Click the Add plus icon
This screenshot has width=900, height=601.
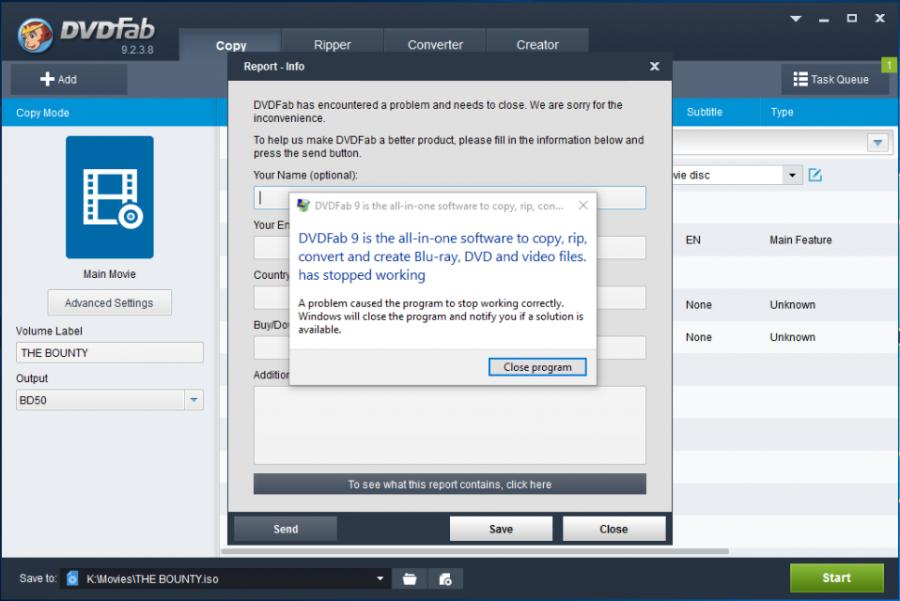click(47, 79)
